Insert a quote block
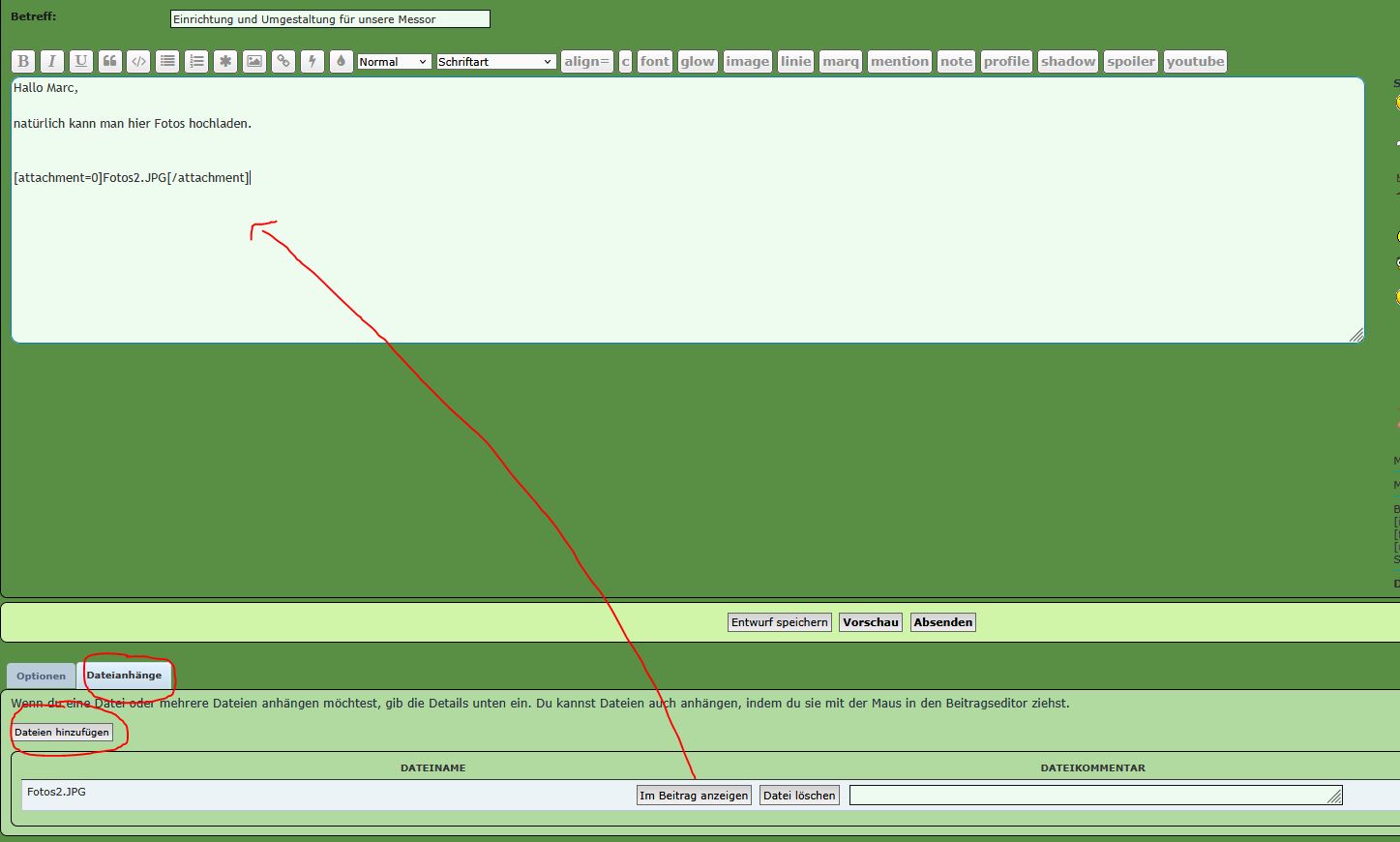1400x842 pixels. [110, 61]
